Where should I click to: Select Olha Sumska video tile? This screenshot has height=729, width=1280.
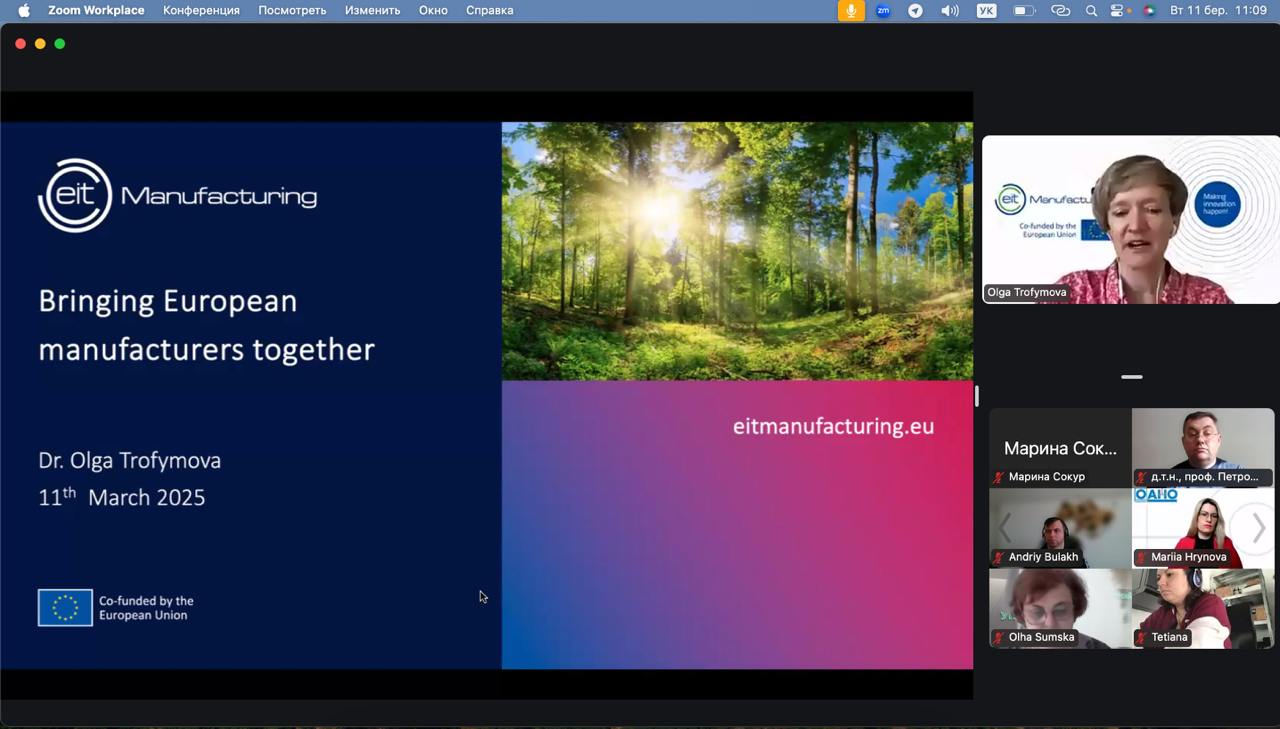tap(1060, 609)
